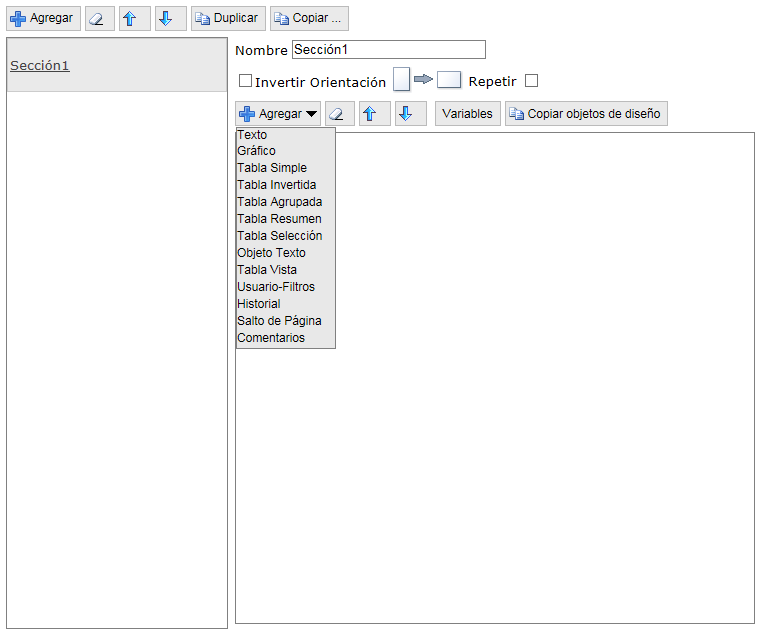The image size is (763, 634).
Task: Click Copiar objetos de diseño button
Action: click(x=585, y=114)
